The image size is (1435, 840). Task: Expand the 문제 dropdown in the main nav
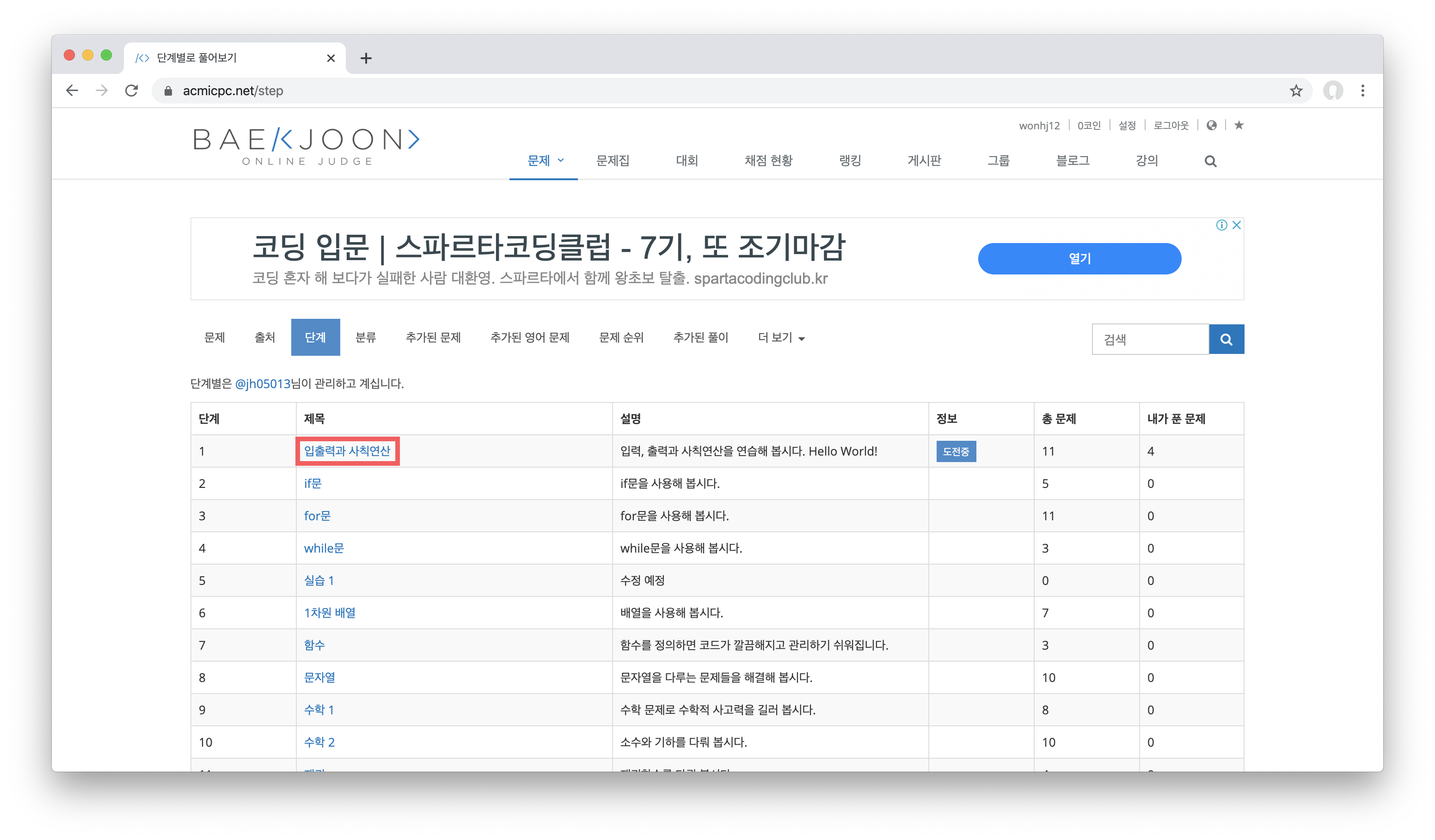coord(545,161)
